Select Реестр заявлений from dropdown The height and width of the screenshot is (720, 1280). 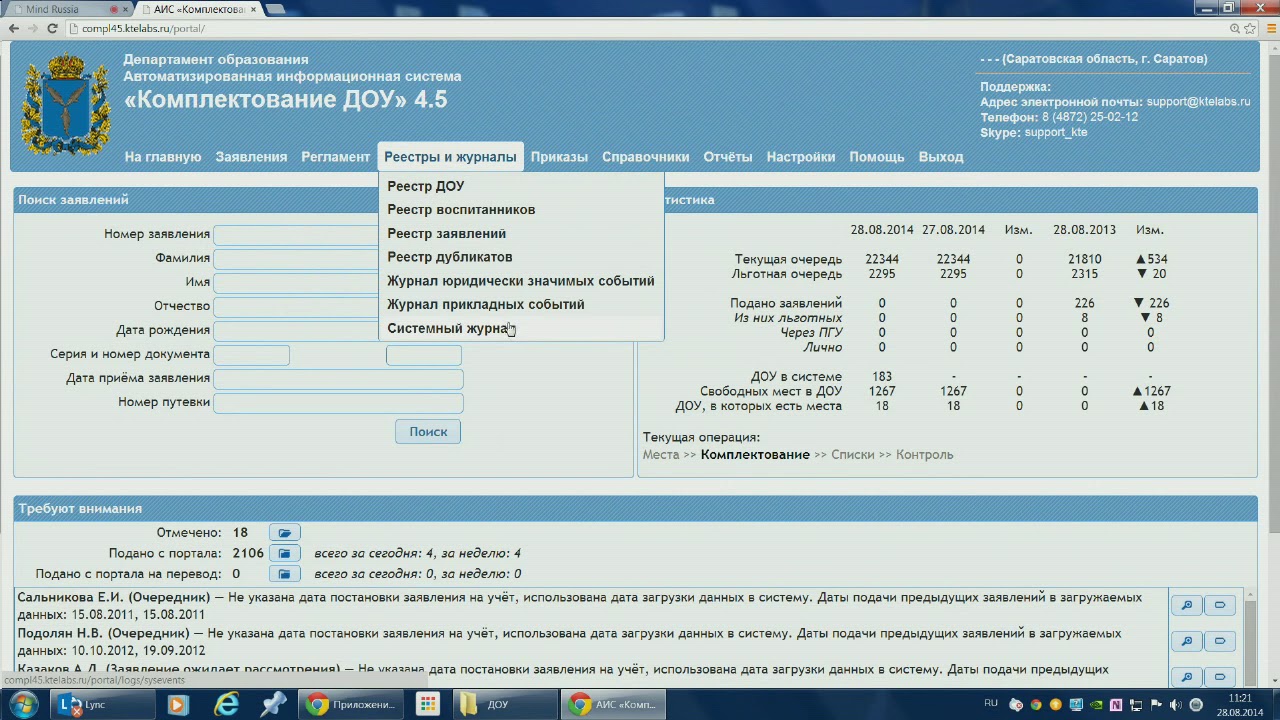click(521, 234)
